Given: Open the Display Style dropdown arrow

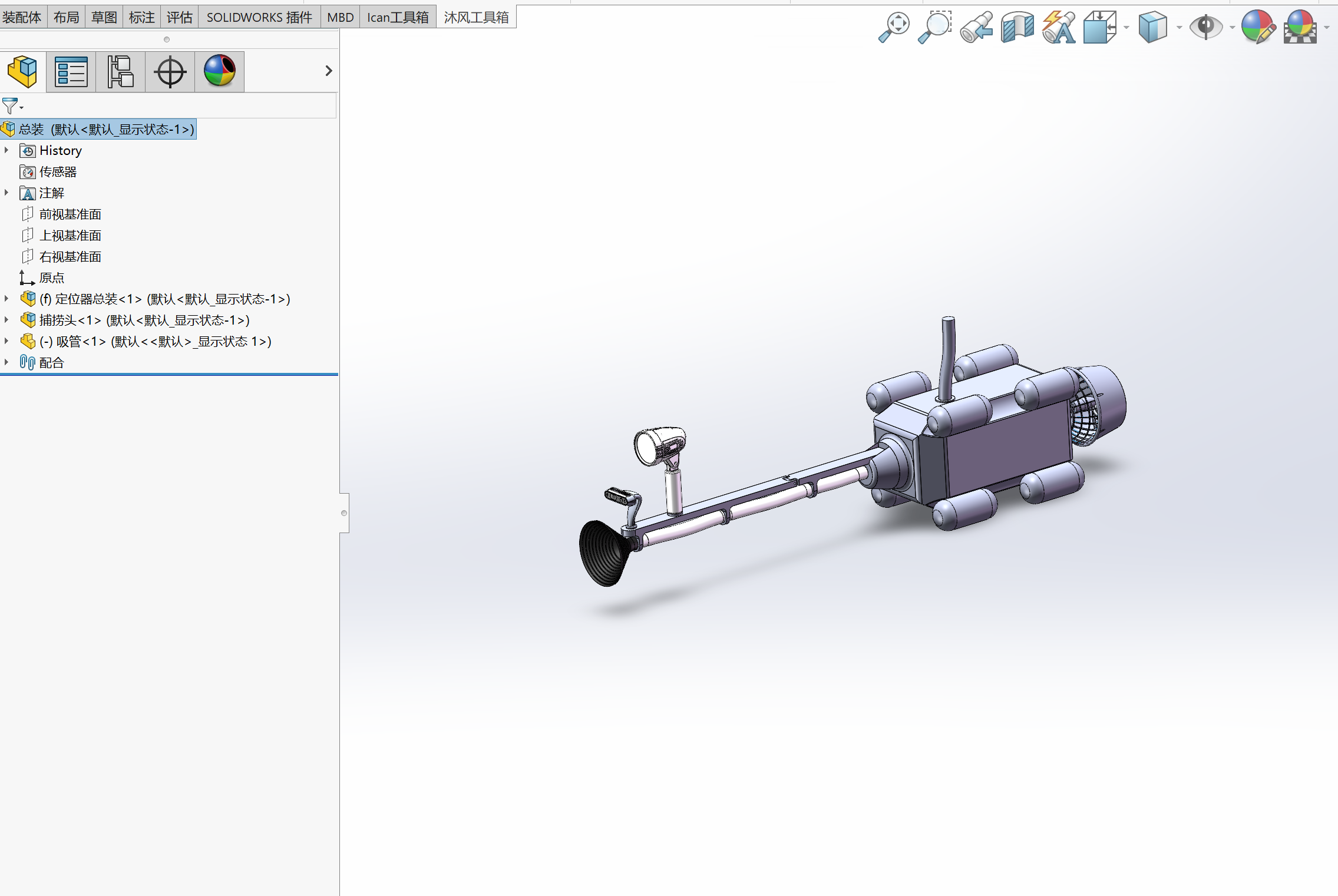Looking at the screenshot, I should [x=1179, y=28].
